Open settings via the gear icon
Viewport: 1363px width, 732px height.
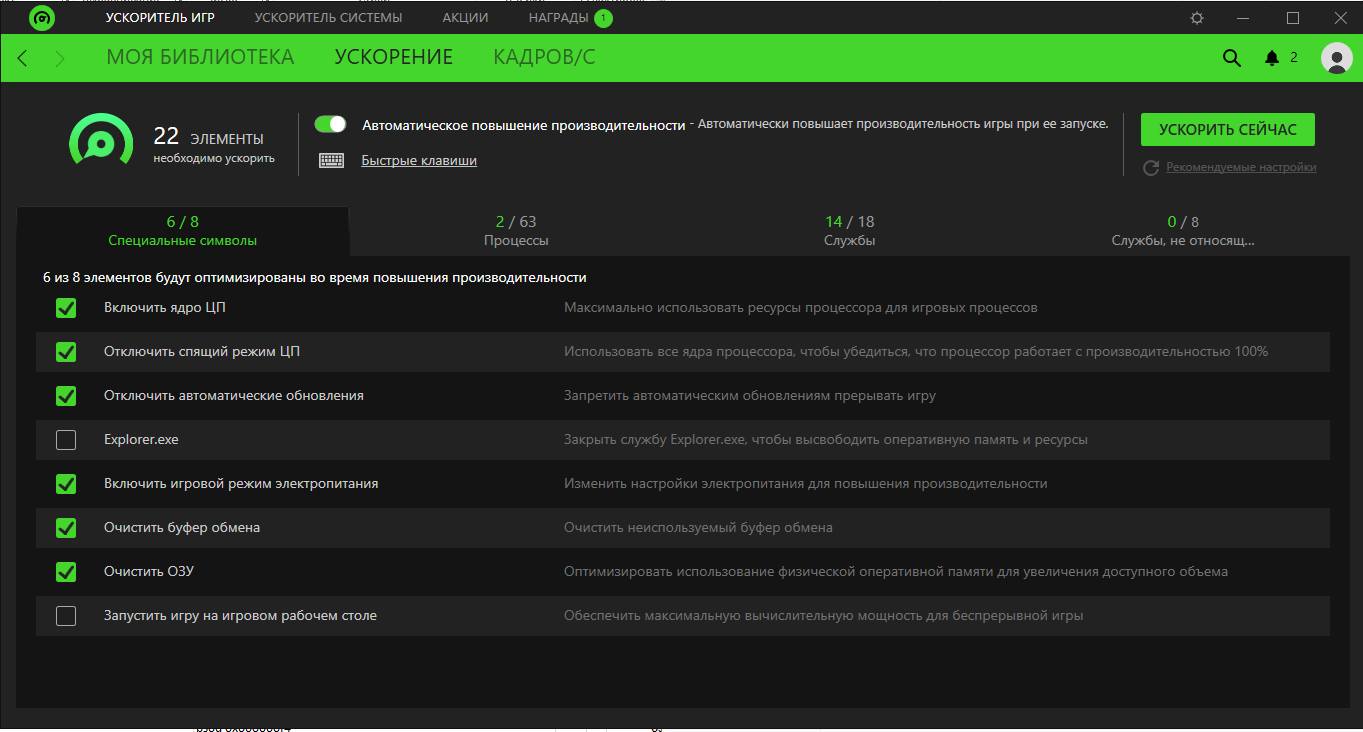point(1196,18)
